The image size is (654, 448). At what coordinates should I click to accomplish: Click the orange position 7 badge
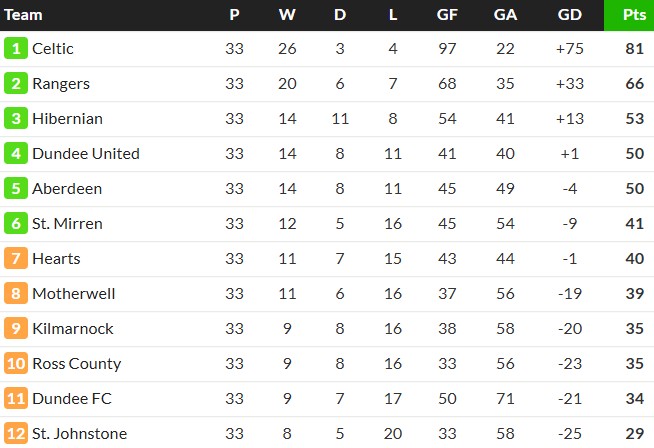[x=16, y=258]
